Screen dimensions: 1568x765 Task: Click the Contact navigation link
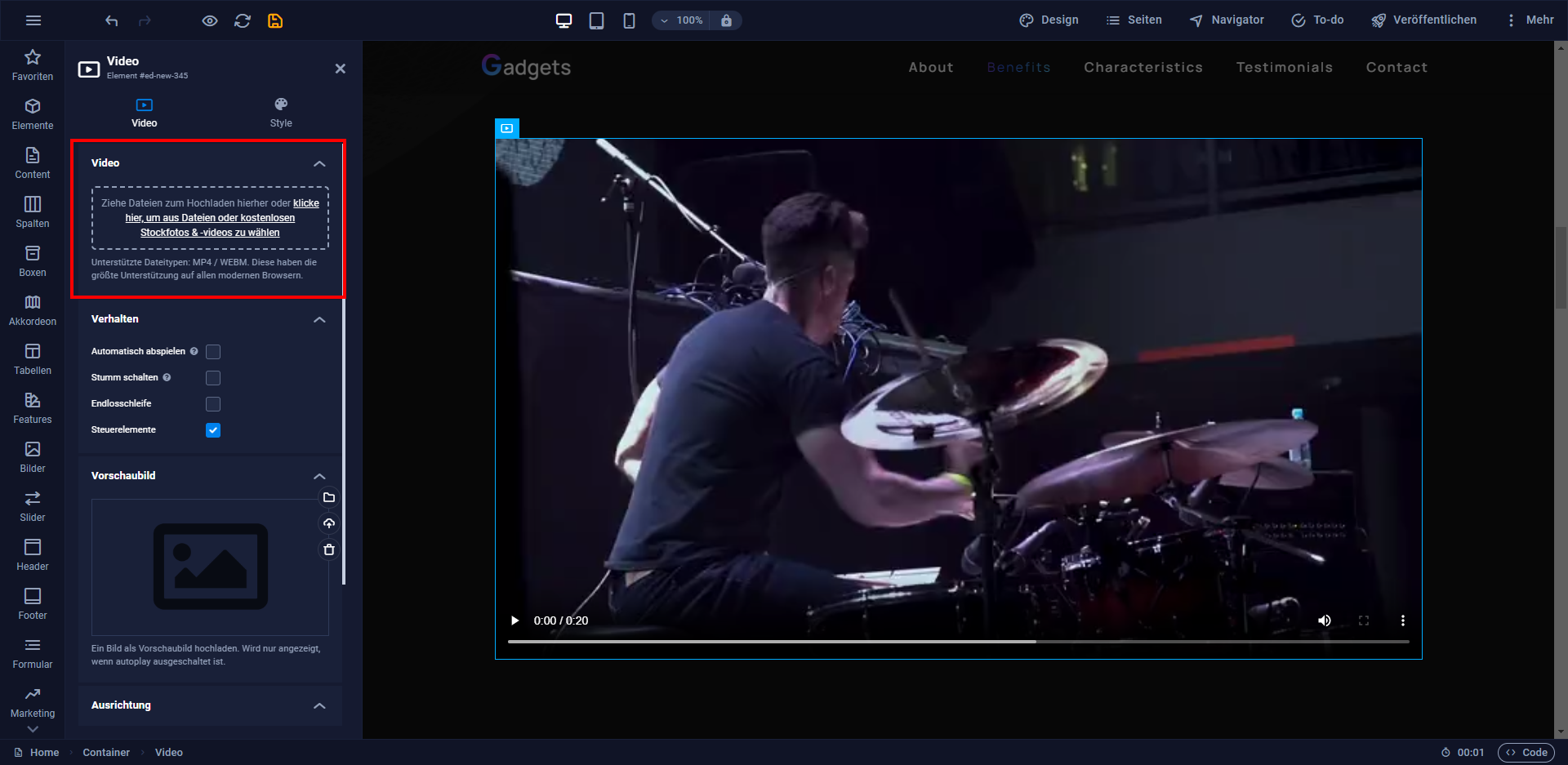[1396, 68]
